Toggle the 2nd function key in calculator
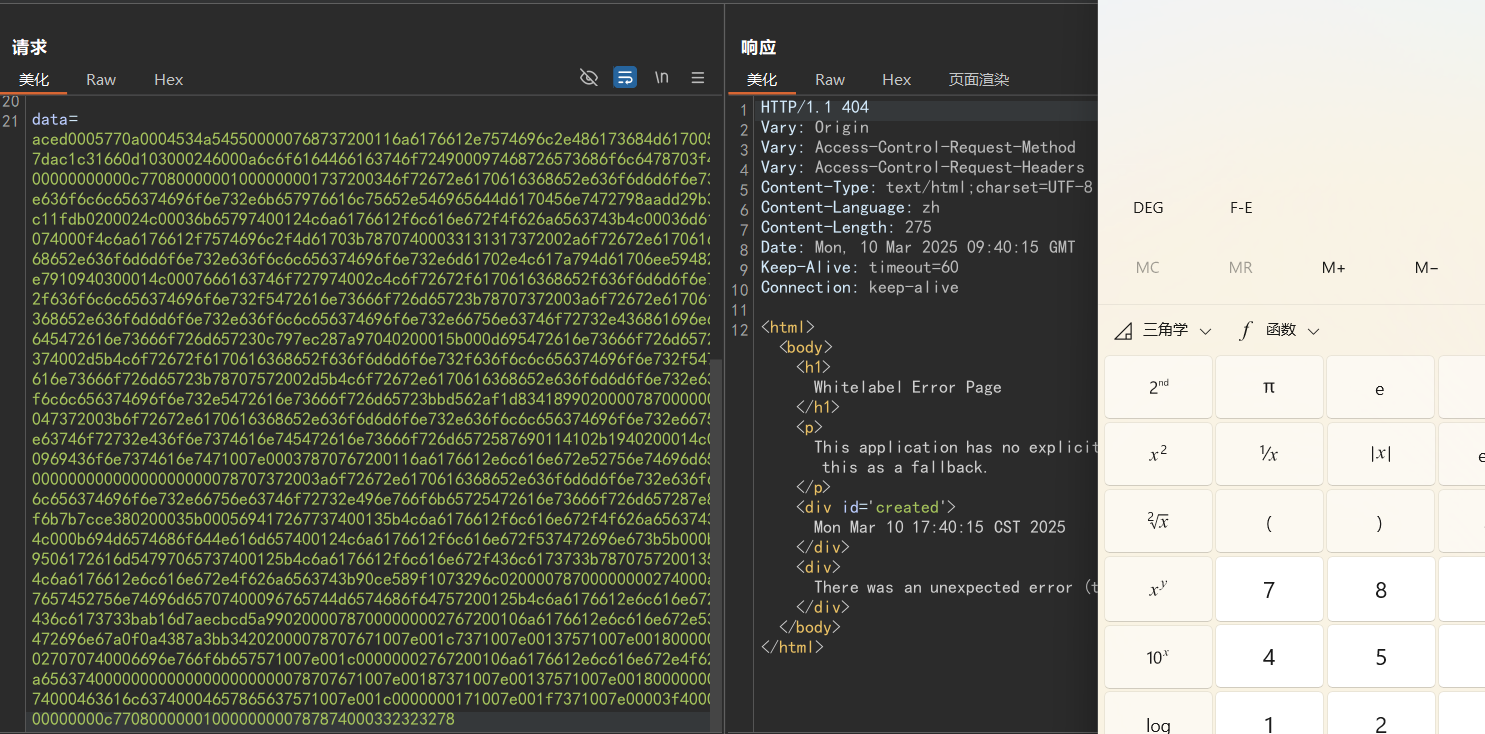Viewport: 1485px width, 734px height. (x=1158, y=387)
